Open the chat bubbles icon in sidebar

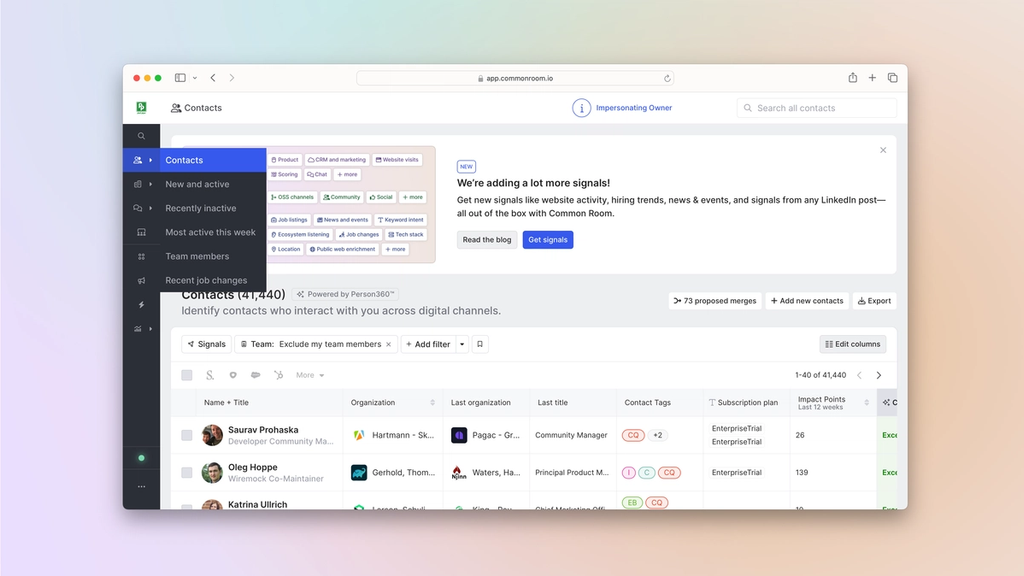point(137,208)
